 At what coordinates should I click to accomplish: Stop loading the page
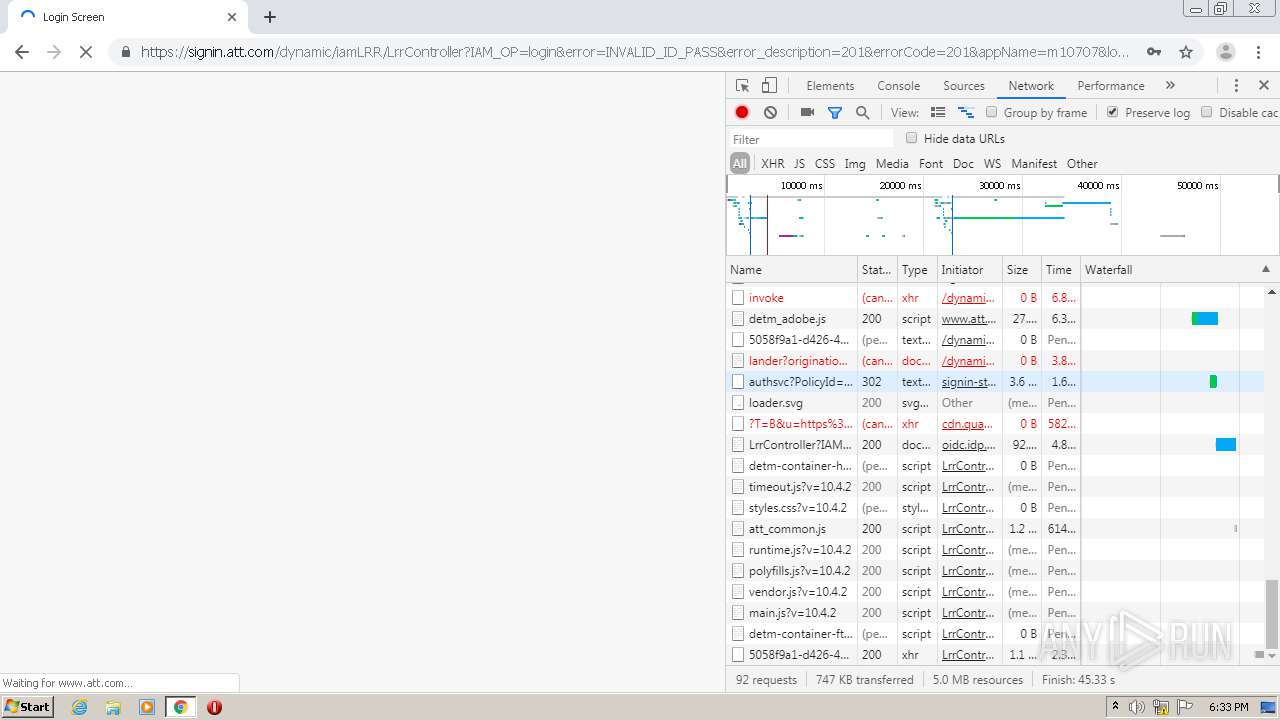(86, 52)
